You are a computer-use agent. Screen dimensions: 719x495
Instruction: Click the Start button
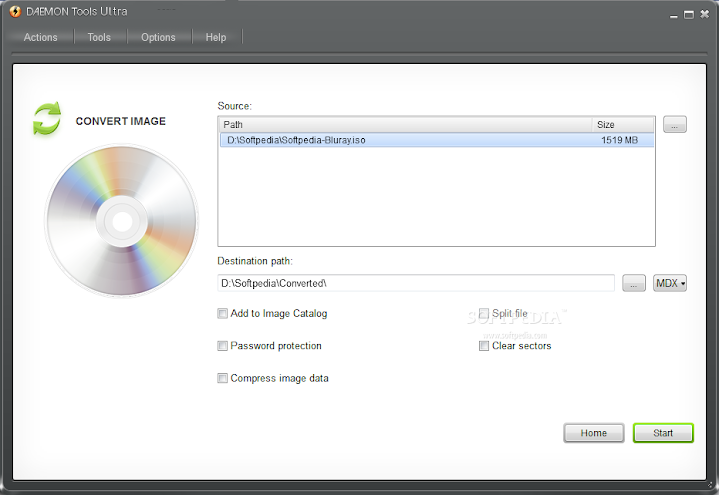coord(663,433)
